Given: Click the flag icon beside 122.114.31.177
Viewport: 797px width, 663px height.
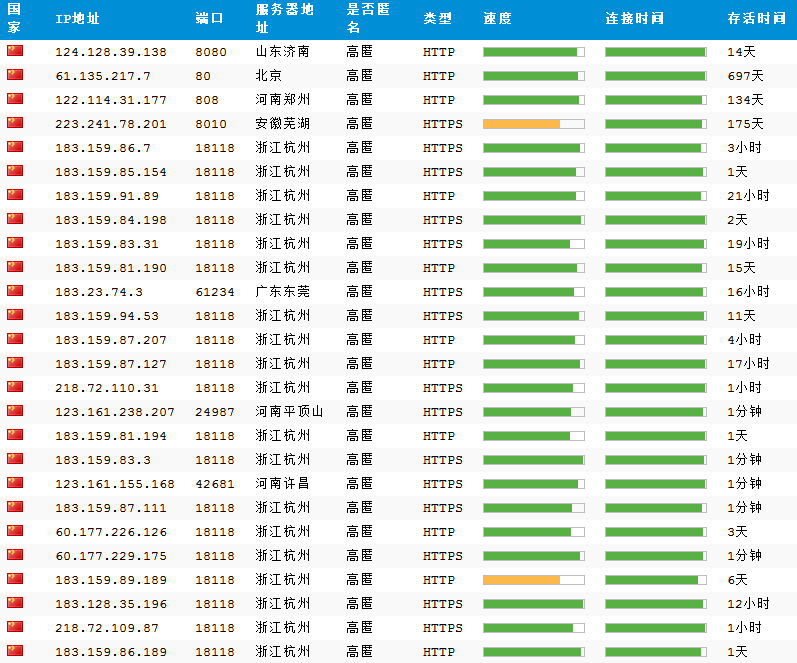Looking at the screenshot, I should tap(15, 99).
